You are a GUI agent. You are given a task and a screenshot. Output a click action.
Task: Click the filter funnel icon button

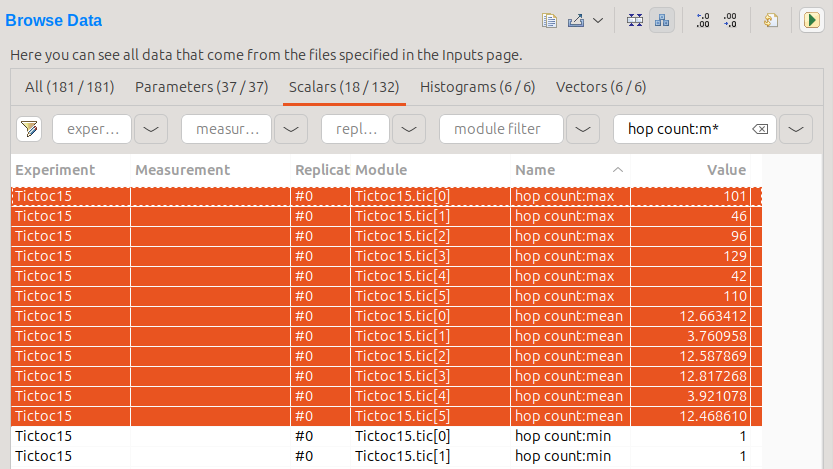pos(29,129)
